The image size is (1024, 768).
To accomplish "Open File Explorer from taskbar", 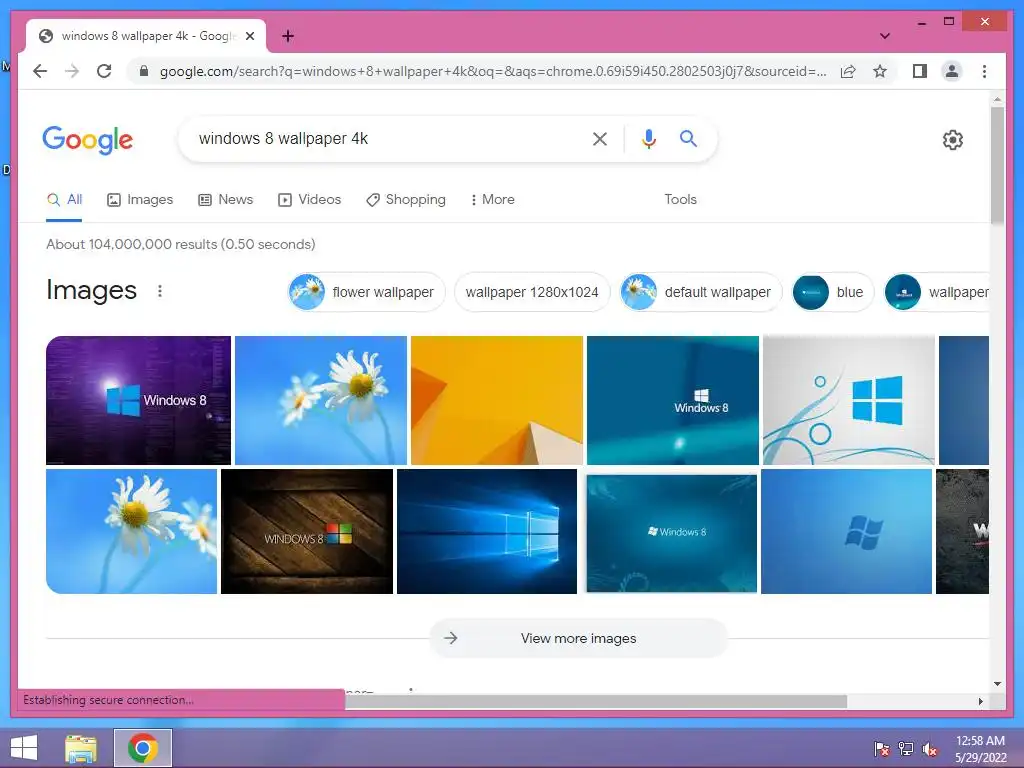I will click(81, 748).
